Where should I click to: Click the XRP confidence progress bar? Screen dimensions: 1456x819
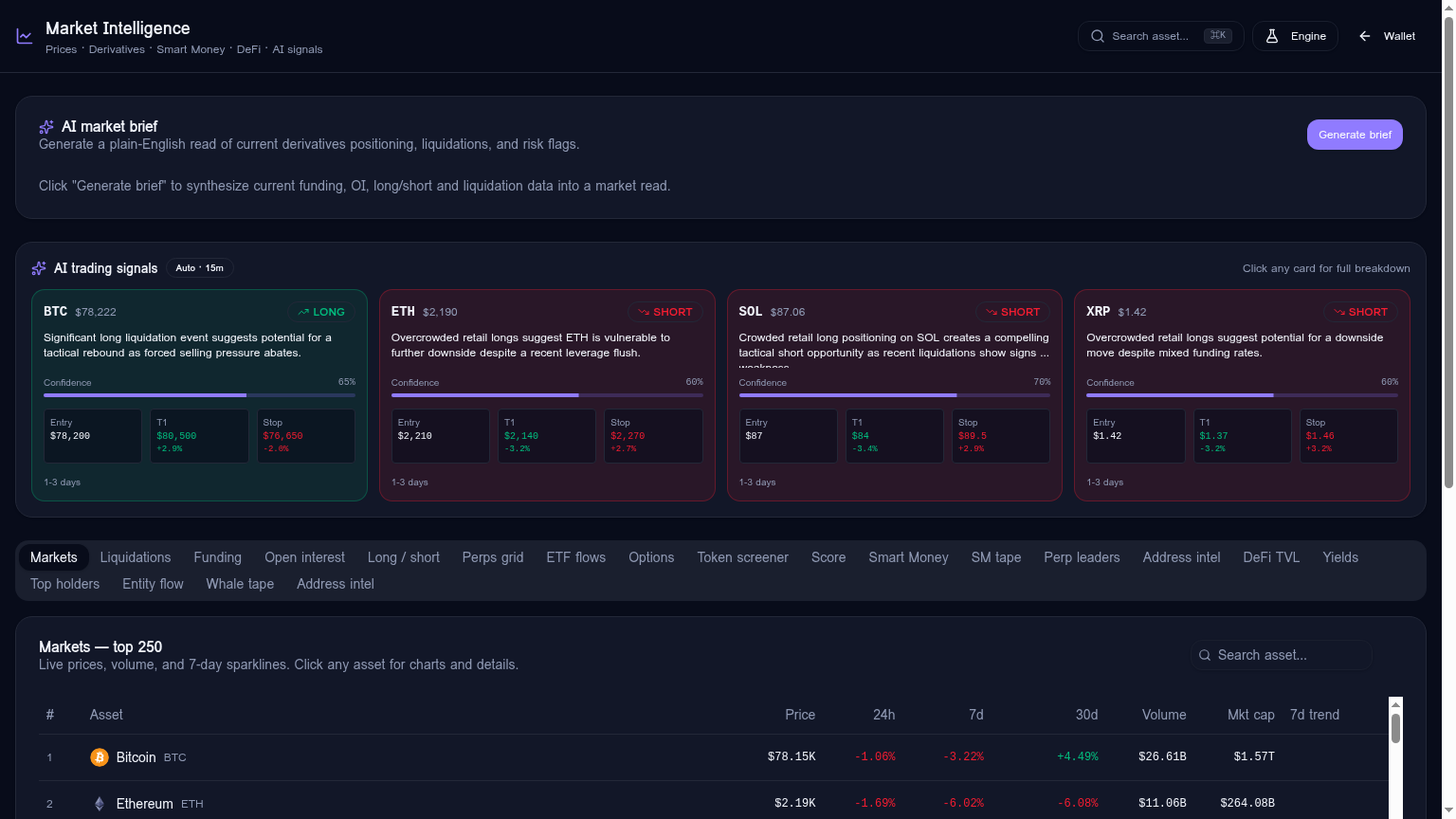pyautogui.click(x=1242, y=395)
